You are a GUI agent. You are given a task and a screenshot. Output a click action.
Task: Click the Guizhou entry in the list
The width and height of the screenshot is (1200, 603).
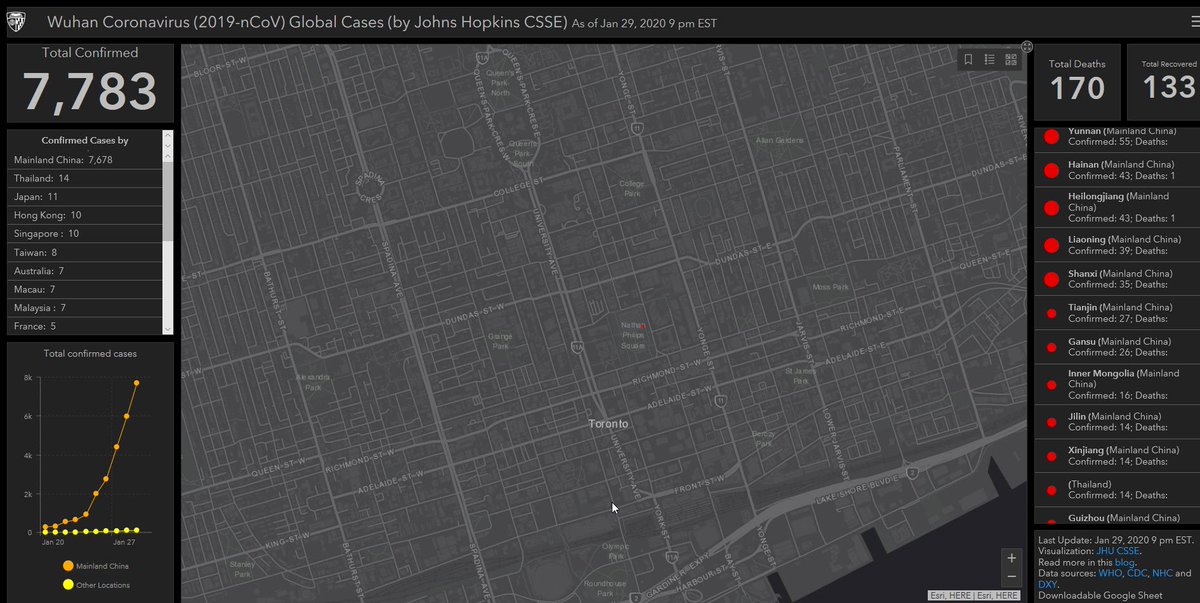pos(1116,518)
